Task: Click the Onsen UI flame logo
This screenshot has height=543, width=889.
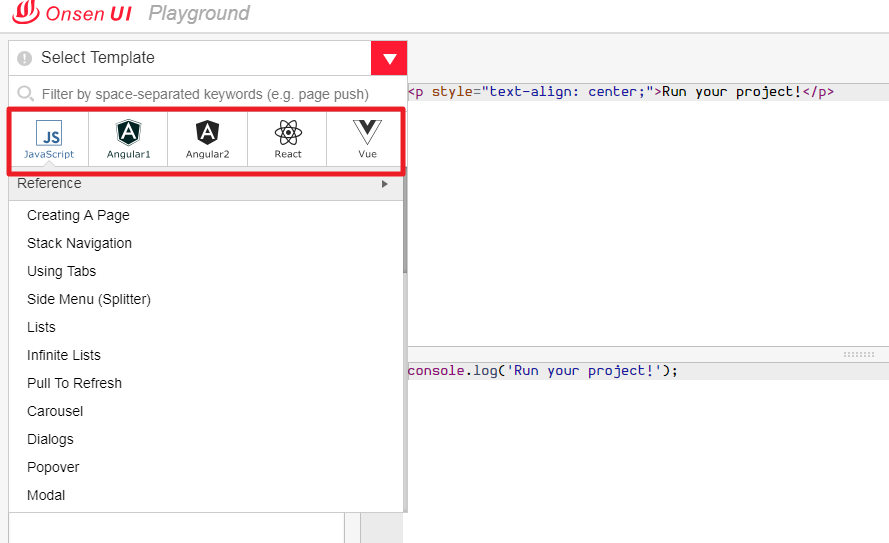Action: coord(26,12)
